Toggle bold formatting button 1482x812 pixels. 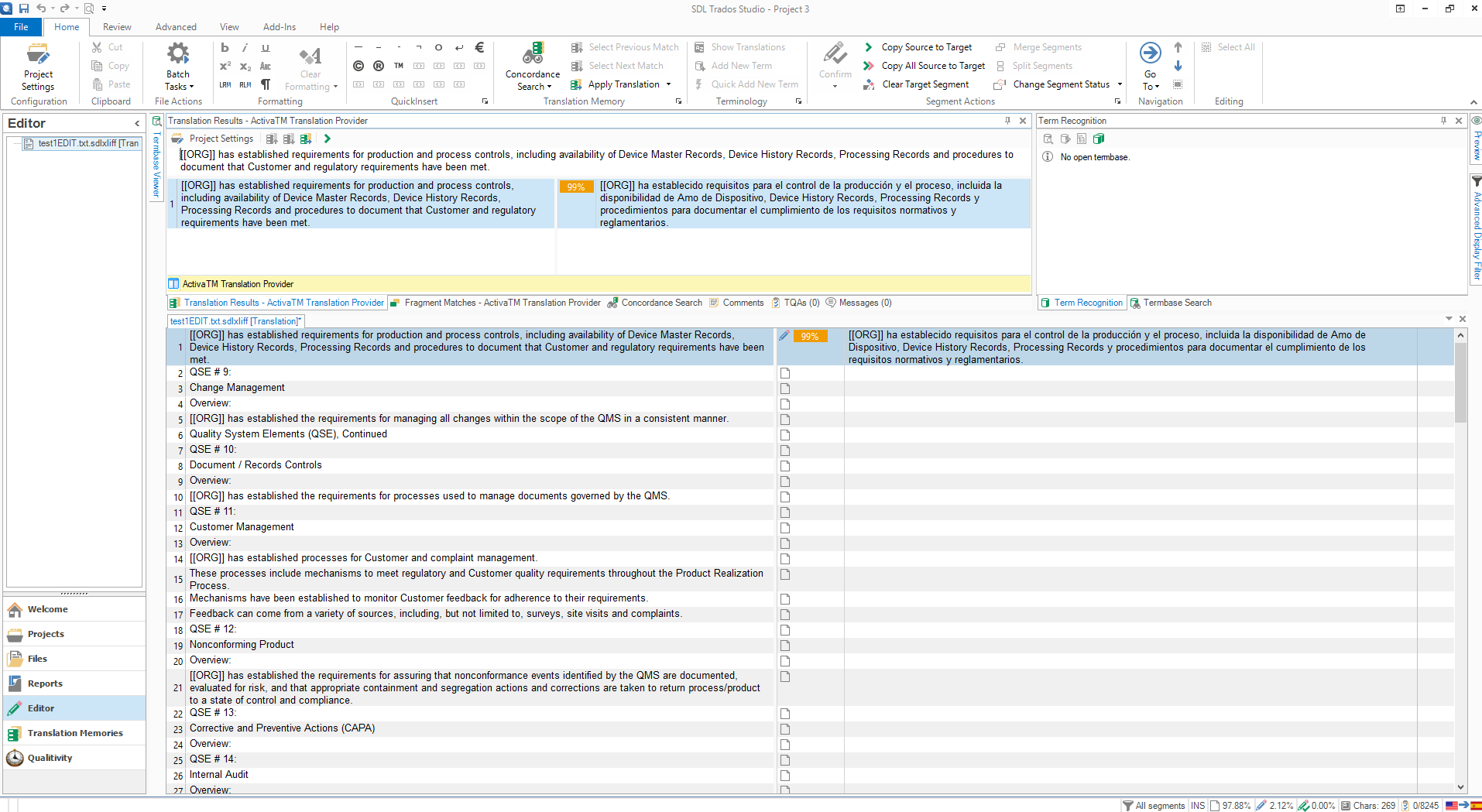pos(225,47)
